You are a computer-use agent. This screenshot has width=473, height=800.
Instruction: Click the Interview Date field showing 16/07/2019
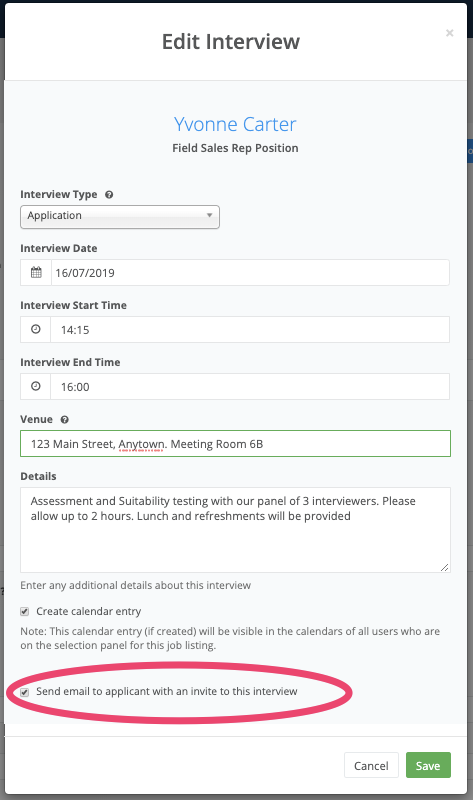[x=250, y=272]
